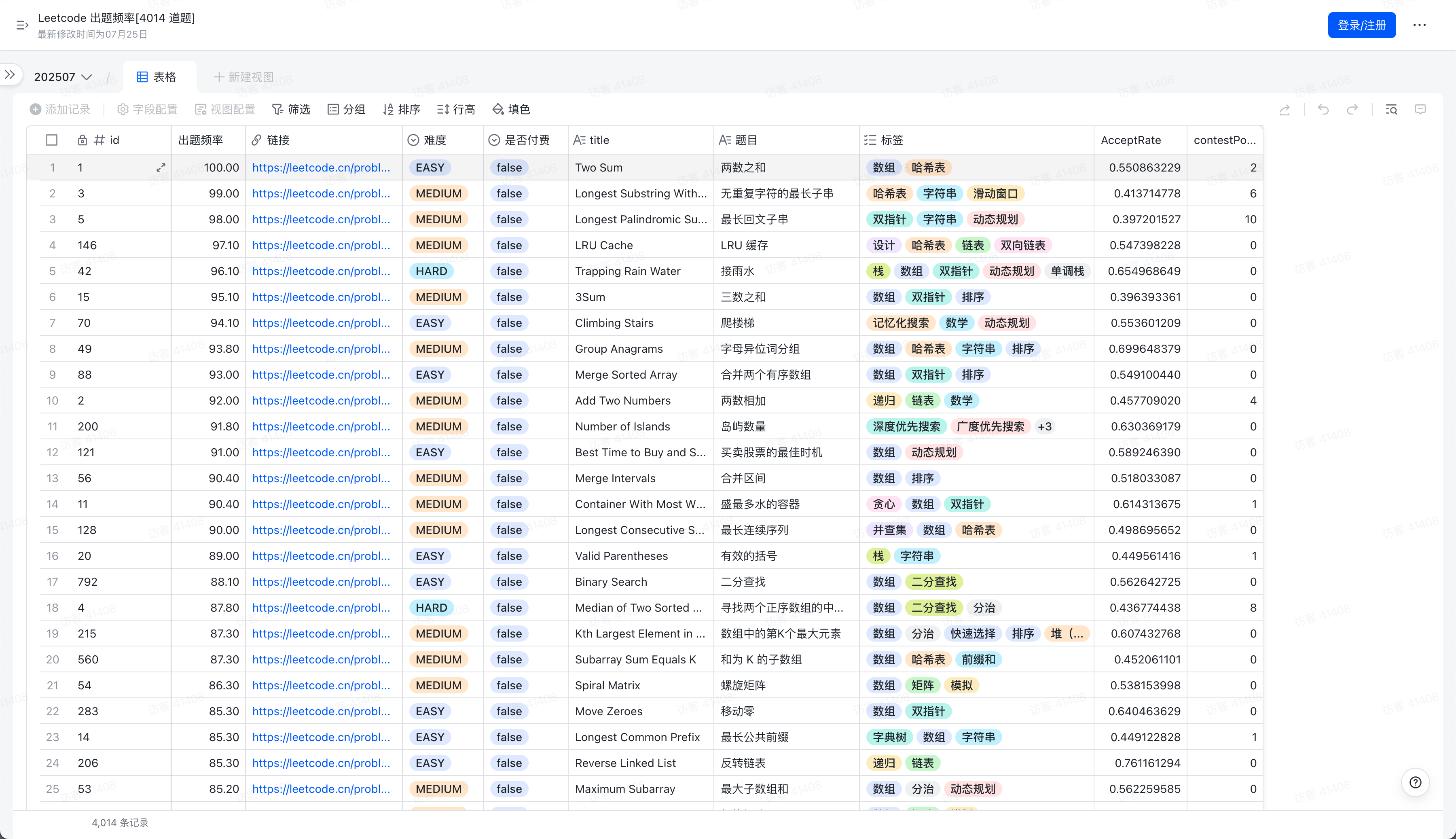Click the HARD tag for Trapping Rain Water
The height and width of the screenshot is (839, 1456).
[x=432, y=271]
